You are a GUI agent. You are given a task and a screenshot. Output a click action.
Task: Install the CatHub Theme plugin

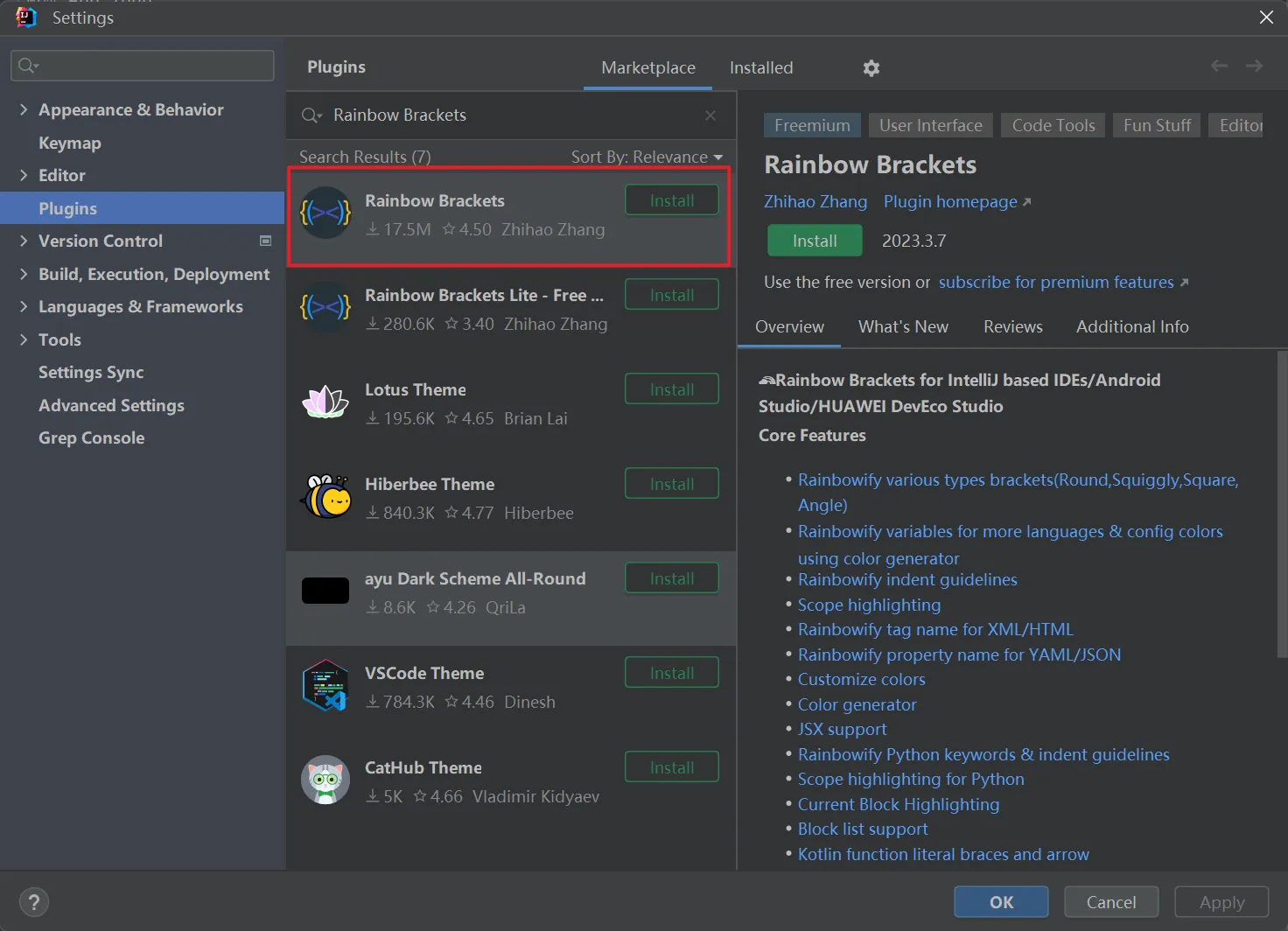pos(672,767)
